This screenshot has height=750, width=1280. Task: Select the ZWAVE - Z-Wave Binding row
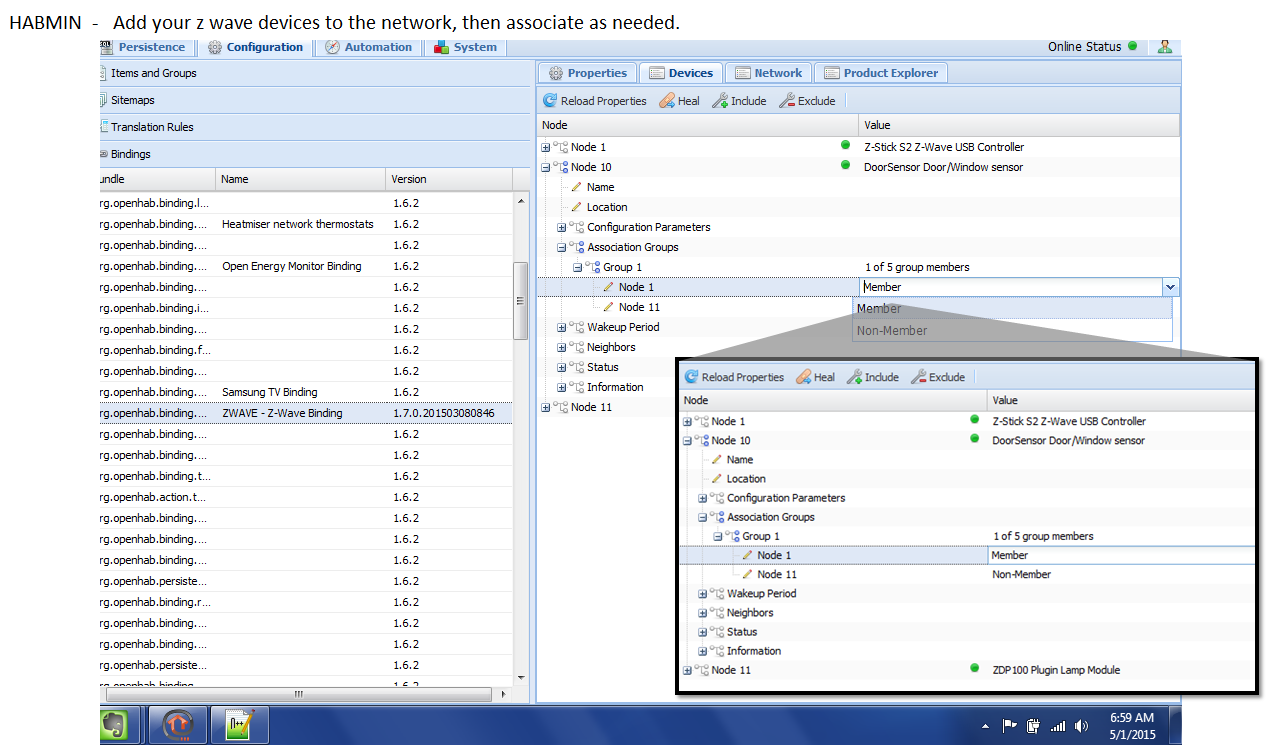[306, 413]
